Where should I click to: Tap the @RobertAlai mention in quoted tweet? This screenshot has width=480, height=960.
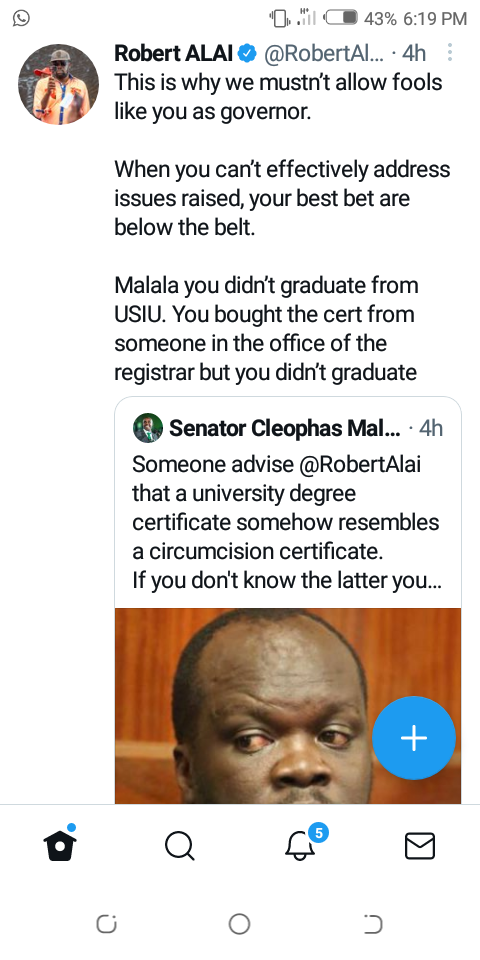click(x=361, y=464)
